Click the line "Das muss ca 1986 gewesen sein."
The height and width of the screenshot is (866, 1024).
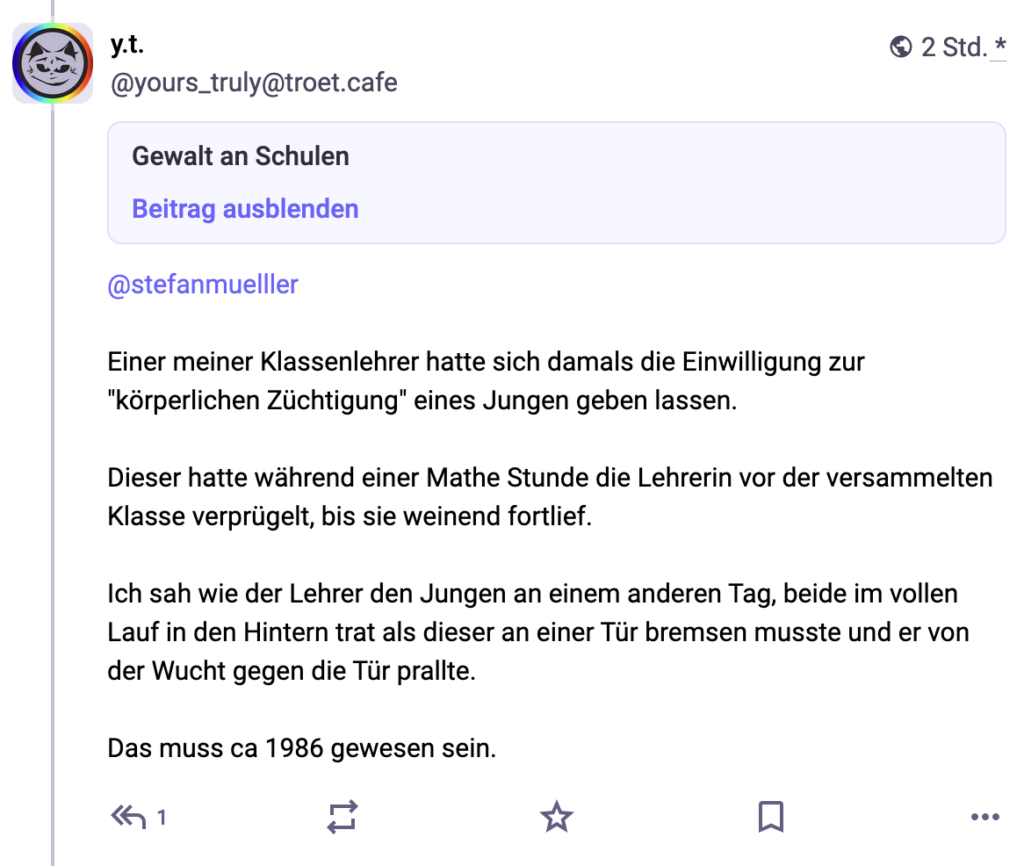click(x=301, y=747)
